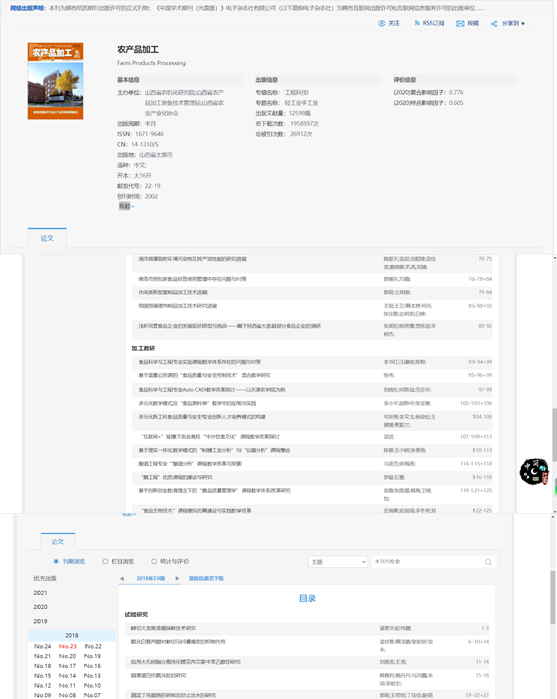Select the 栏目浏览 radio button
The width and height of the screenshot is (557, 699).
[x=105, y=562]
